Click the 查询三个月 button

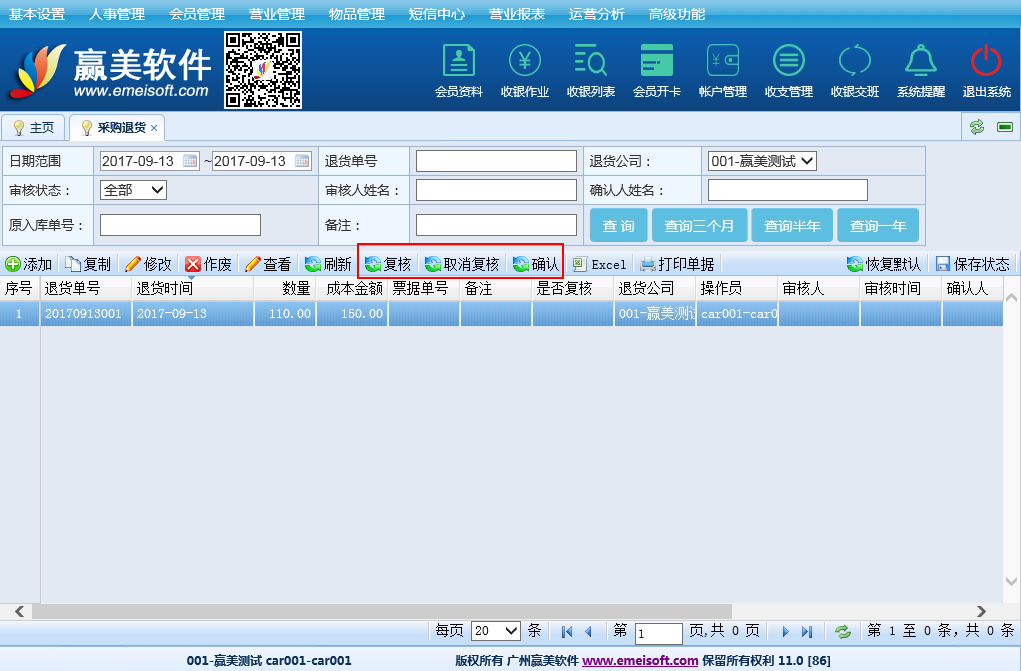coord(699,226)
